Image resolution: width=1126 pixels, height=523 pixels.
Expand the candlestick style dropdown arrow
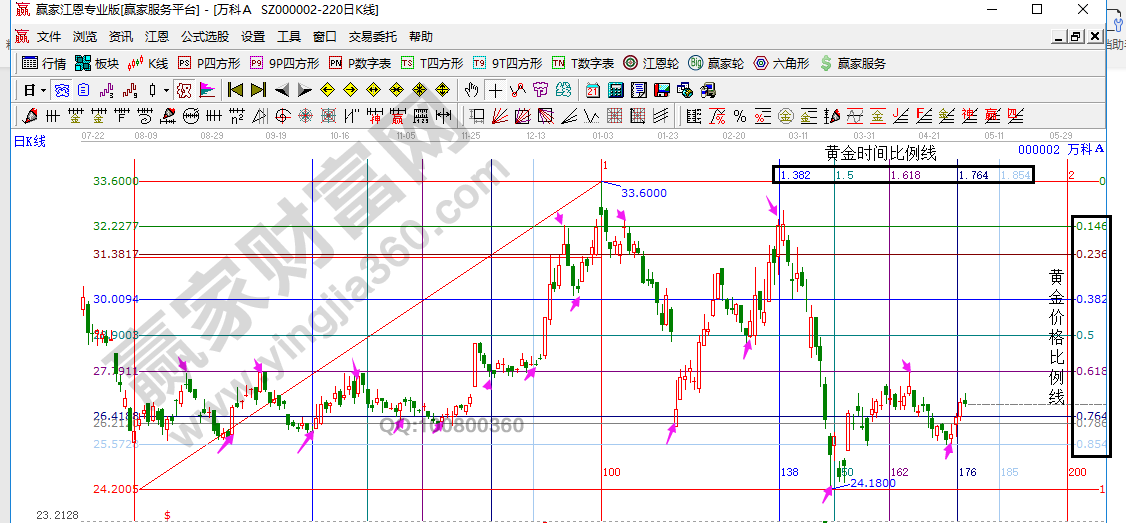165,89
